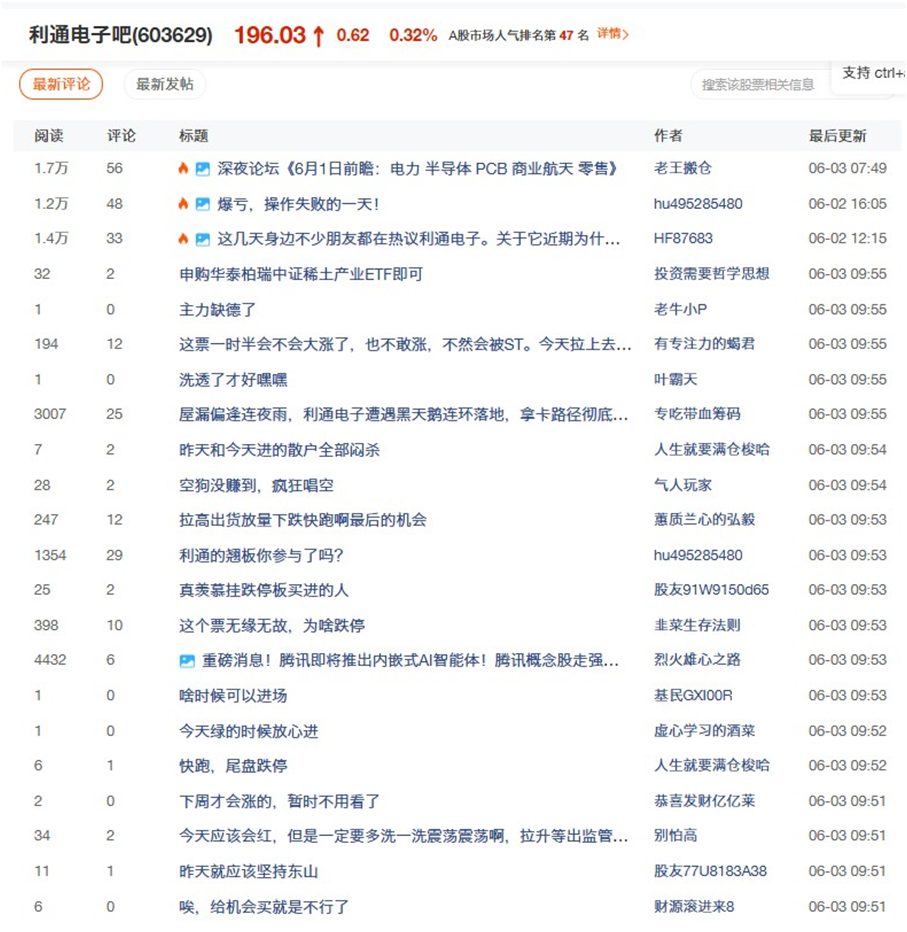Open author profile 有专注力的蝎君
This screenshot has width=907, height=932.
[x=704, y=344]
